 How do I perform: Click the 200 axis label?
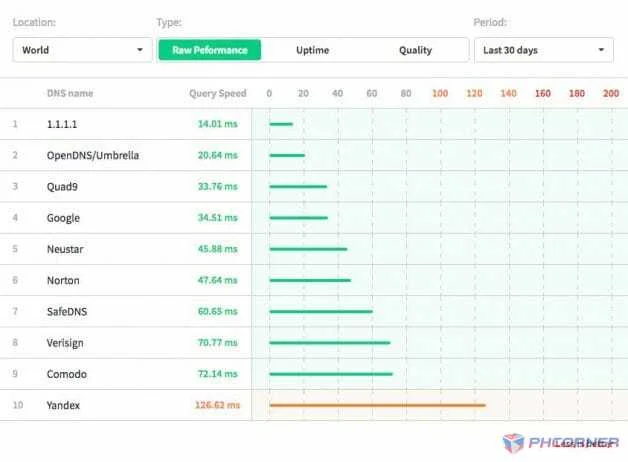611,93
